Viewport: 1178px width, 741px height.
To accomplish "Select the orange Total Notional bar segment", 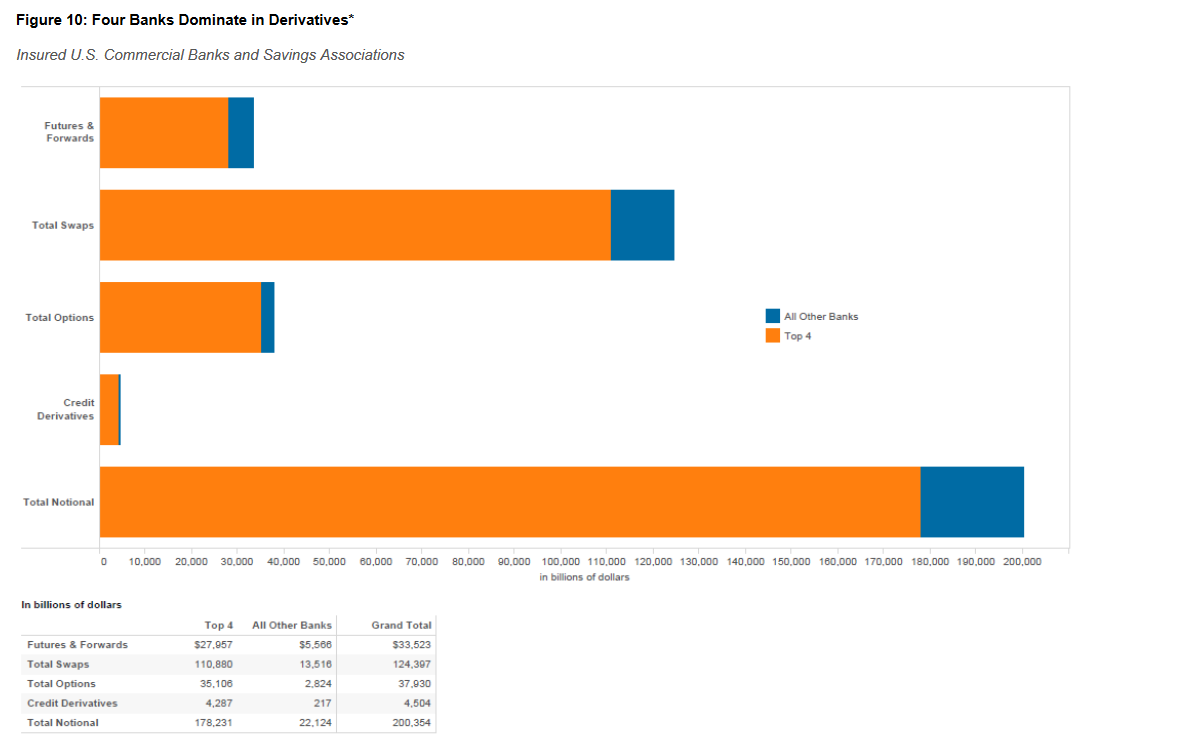I will [x=510, y=502].
